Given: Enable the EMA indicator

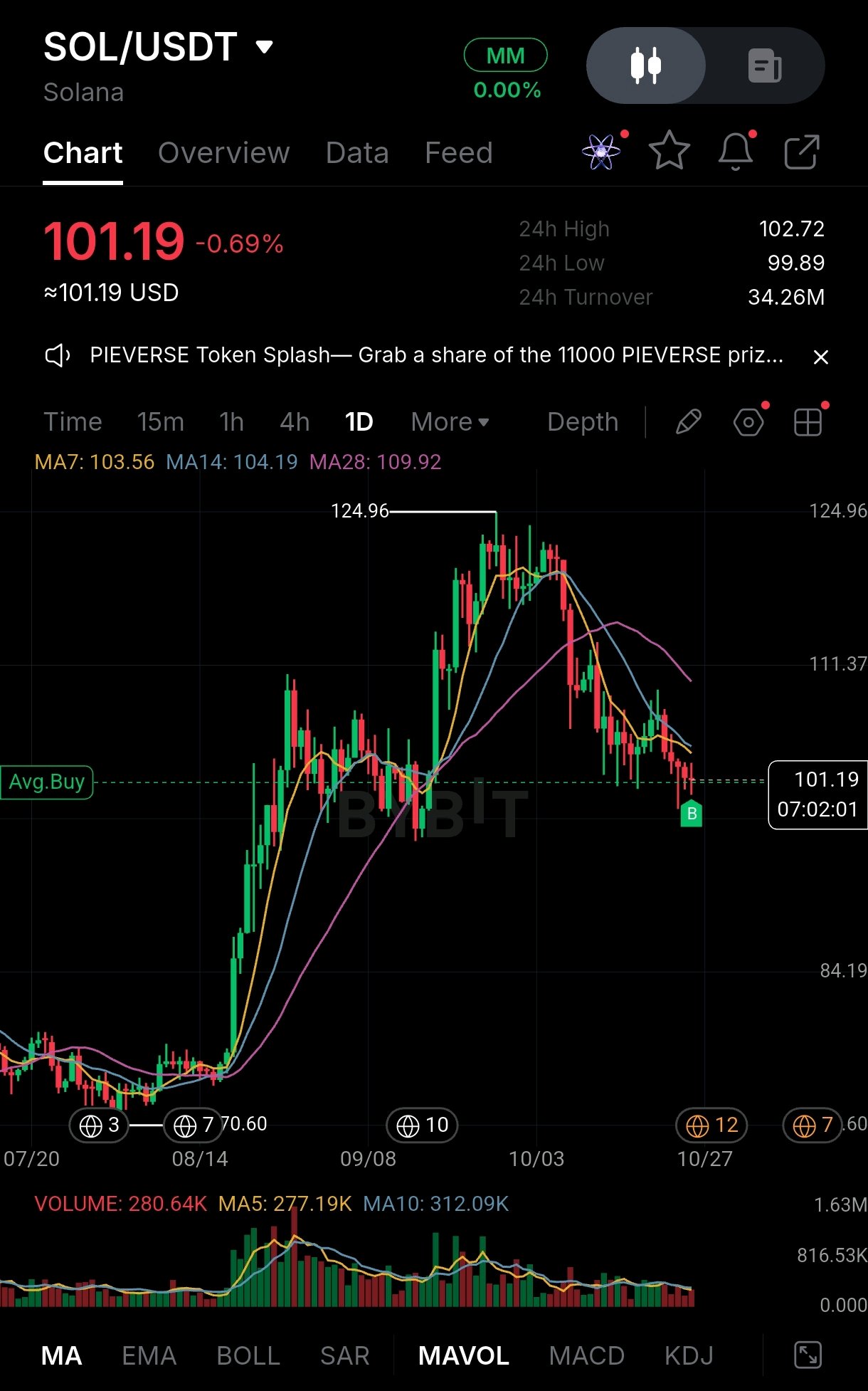Looking at the screenshot, I should [x=149, y=1356].
